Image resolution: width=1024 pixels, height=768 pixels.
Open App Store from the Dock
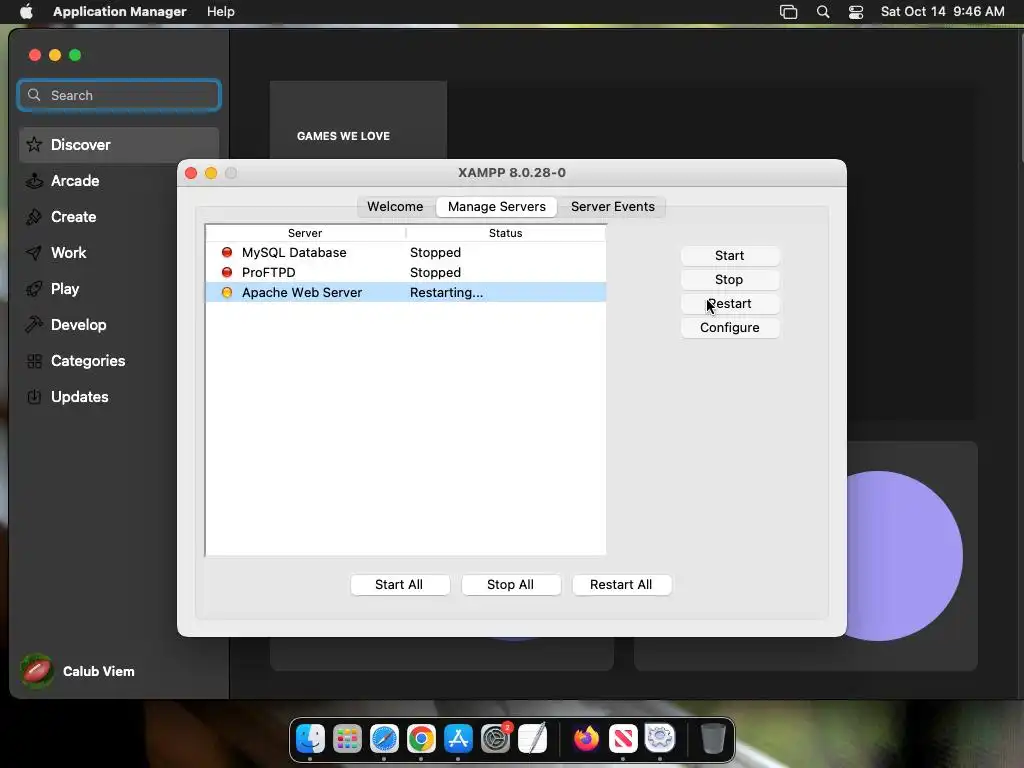(x=458, y=739)
